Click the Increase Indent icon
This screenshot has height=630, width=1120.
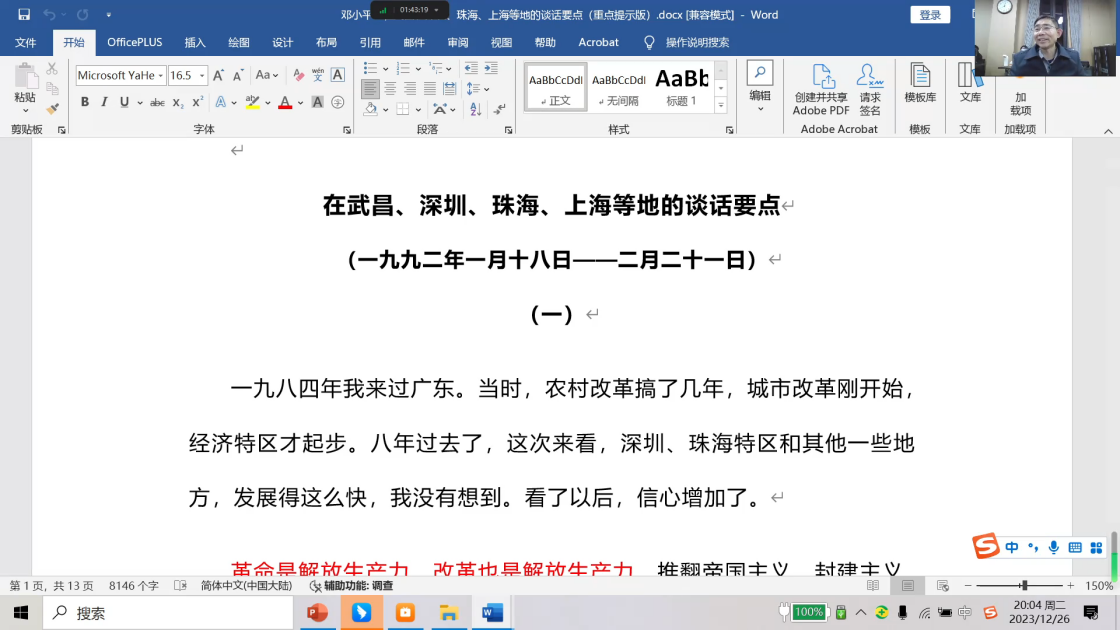(x=490, y=68)
